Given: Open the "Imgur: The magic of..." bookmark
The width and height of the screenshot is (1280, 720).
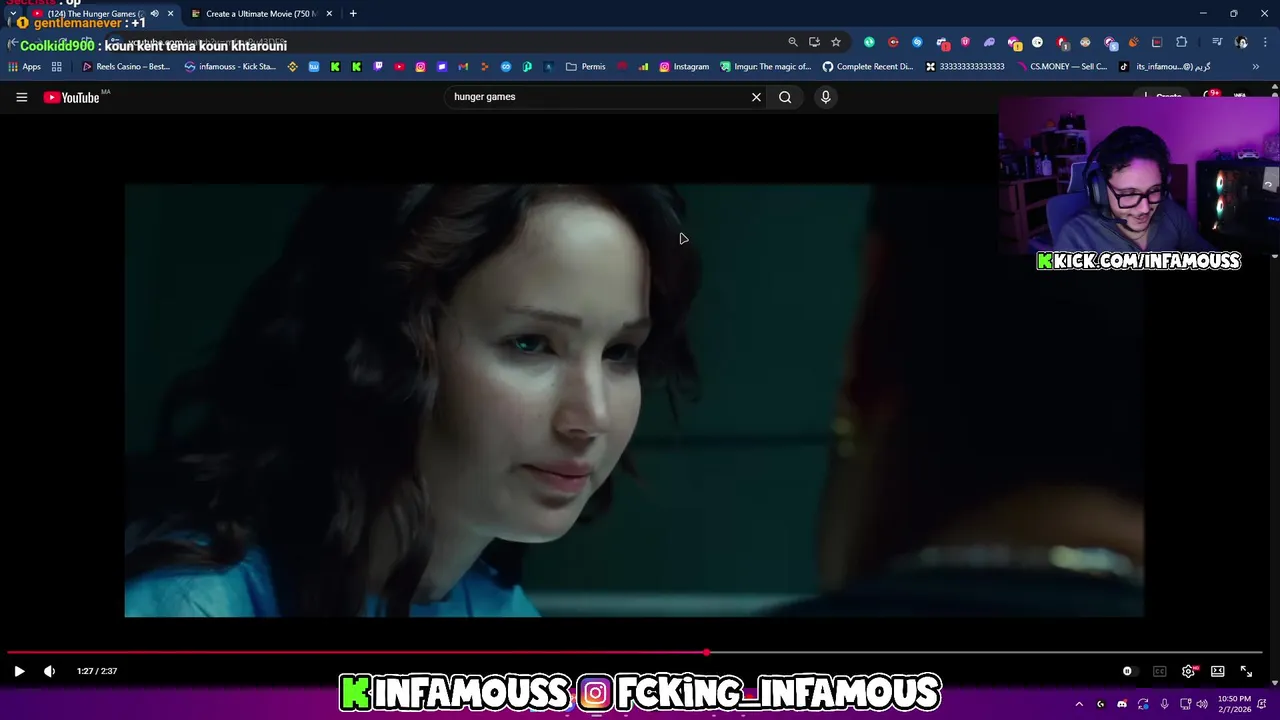Looking at the screenshot, I should [766, 67].
